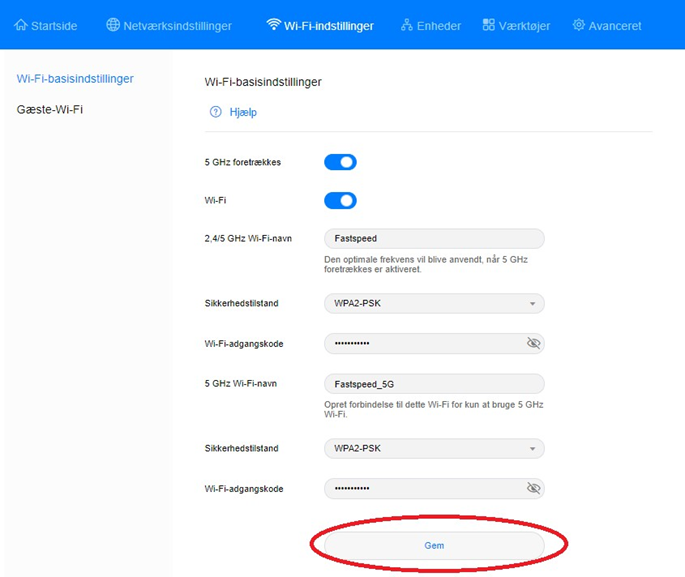Expand the 5 GHz Sikkerhedstilstand dropdown

click(x=434, y=448)
